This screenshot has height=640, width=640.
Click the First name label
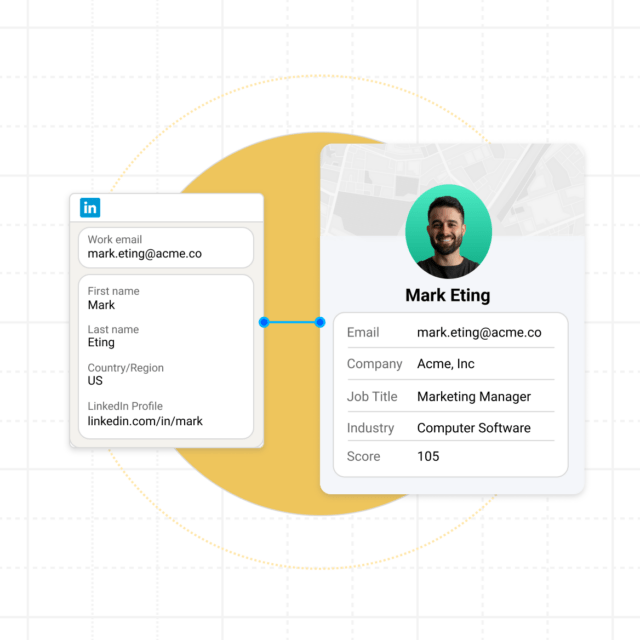[113, 291]
